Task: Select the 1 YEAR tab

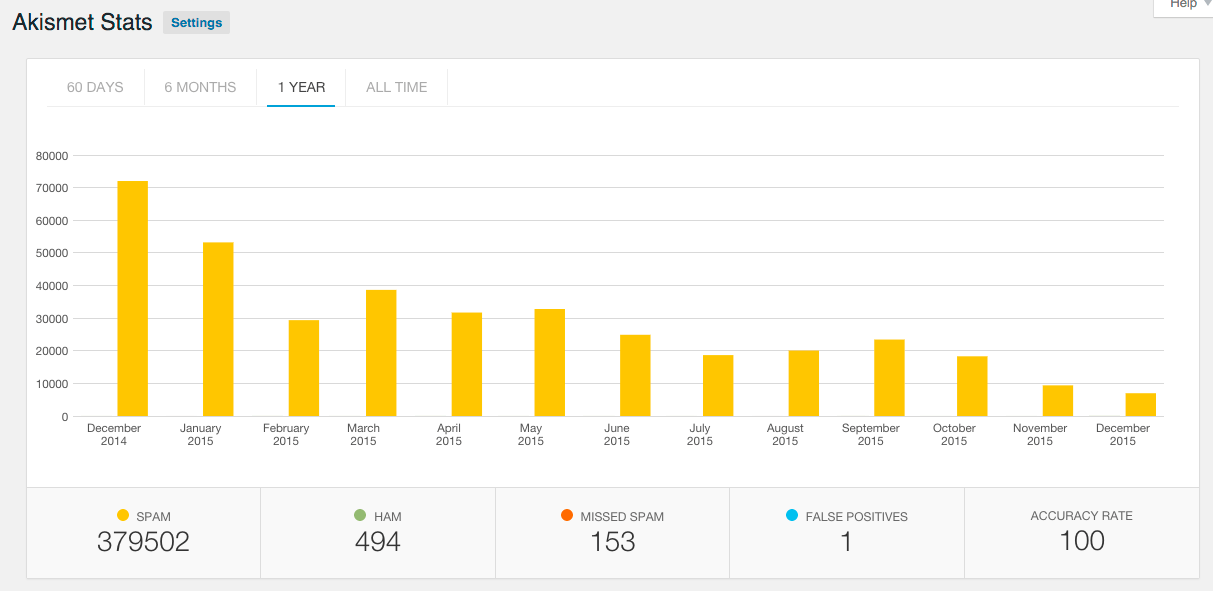Action: (301, 87)
